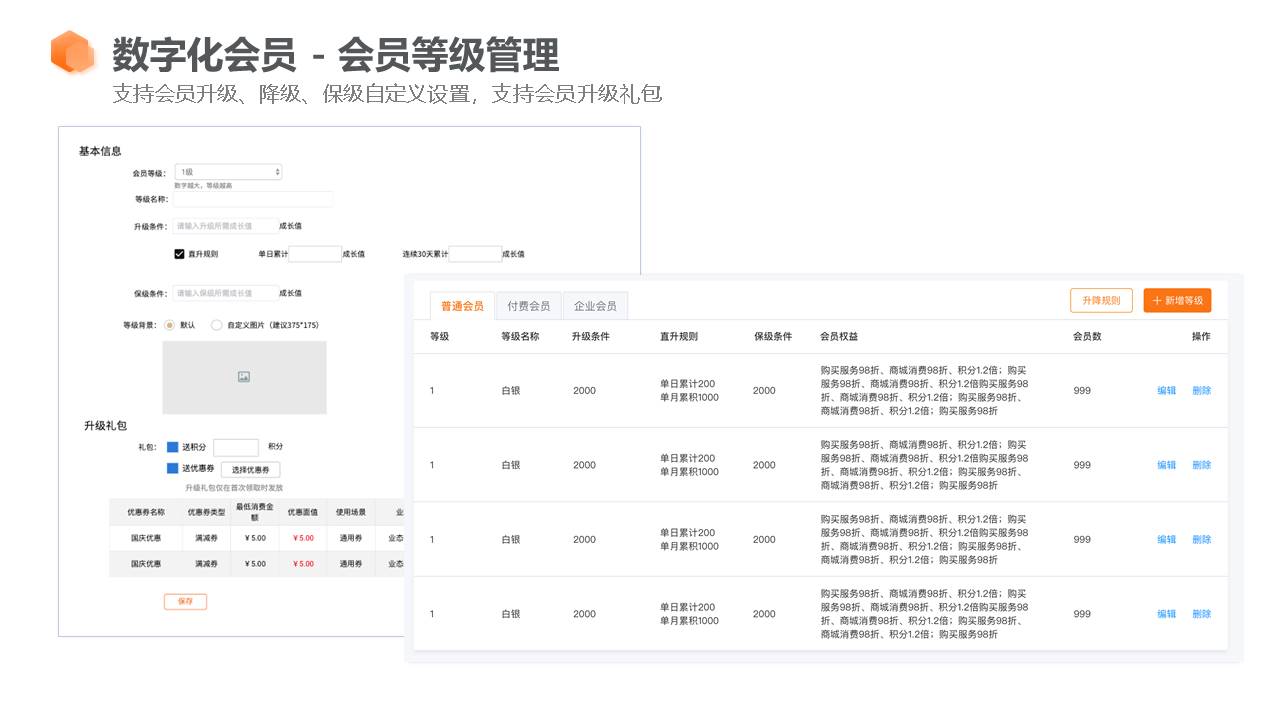Click the 等级名称 column header in level table
Image resolution: width=1280 pixels, height=720 pixels.
point(520,337)
